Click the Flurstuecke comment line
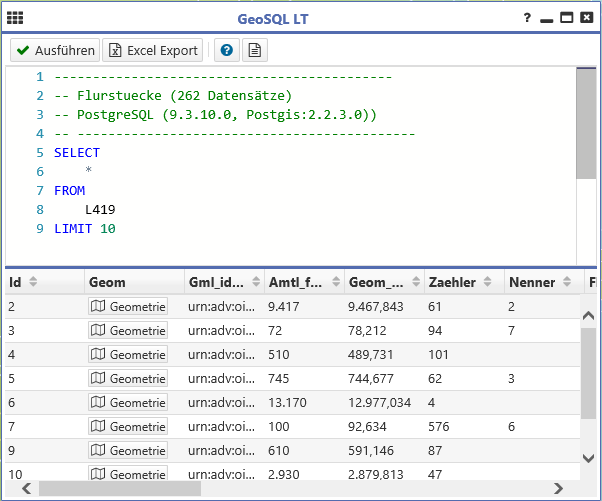This screenshot has width=602, height=501. coord(173,96)
